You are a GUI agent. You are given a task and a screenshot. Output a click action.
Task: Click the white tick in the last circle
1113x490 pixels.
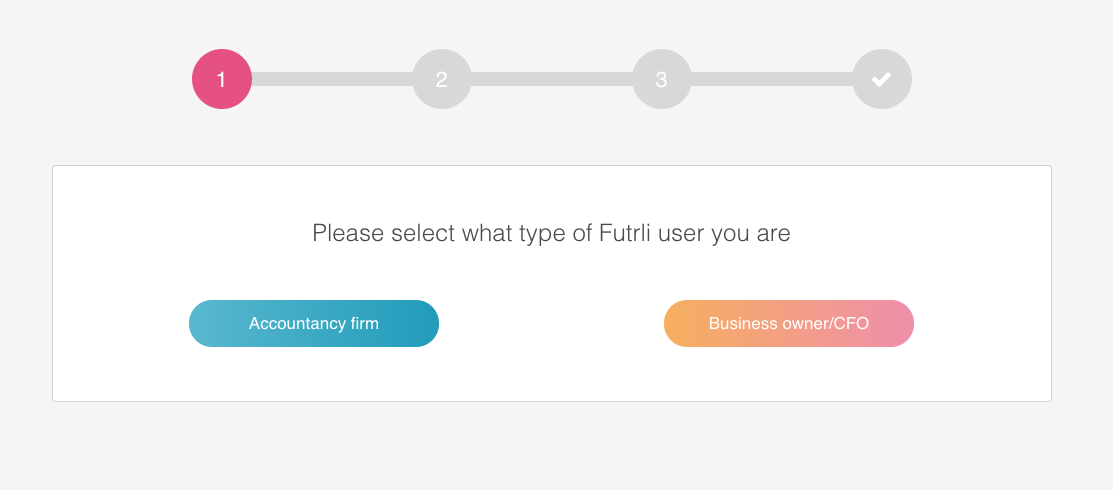(x=882, y=79)
